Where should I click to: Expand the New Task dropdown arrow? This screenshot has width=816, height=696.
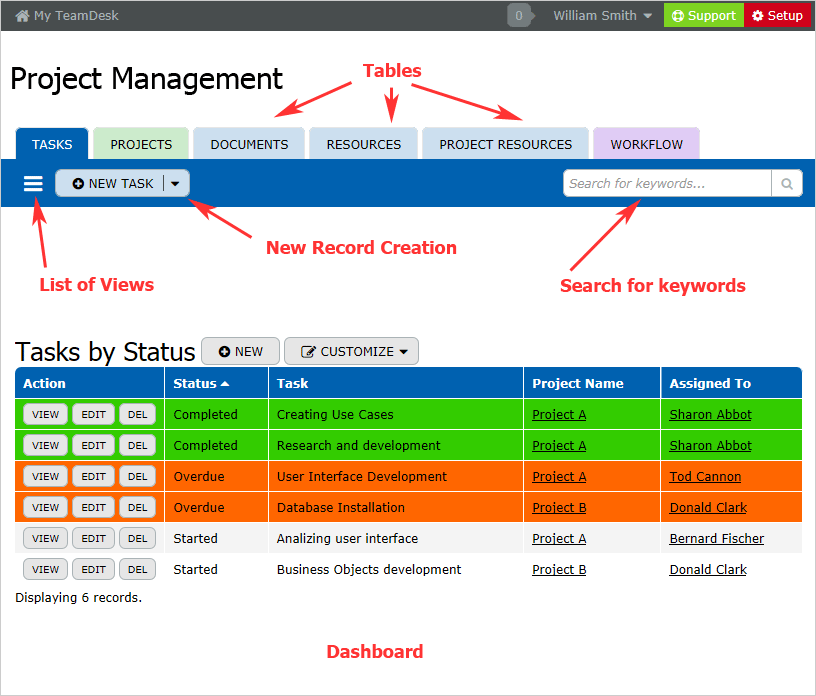tap(176, 183)
